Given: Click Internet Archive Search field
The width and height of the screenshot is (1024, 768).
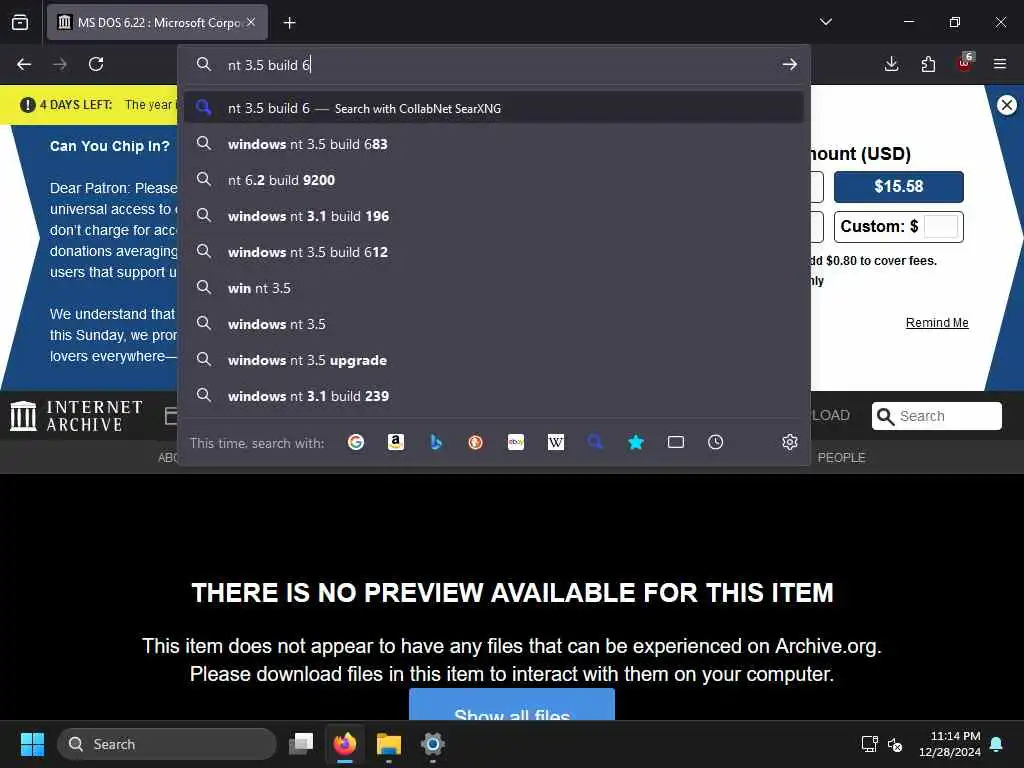Looking at the screenshot, I should [936, 416].
